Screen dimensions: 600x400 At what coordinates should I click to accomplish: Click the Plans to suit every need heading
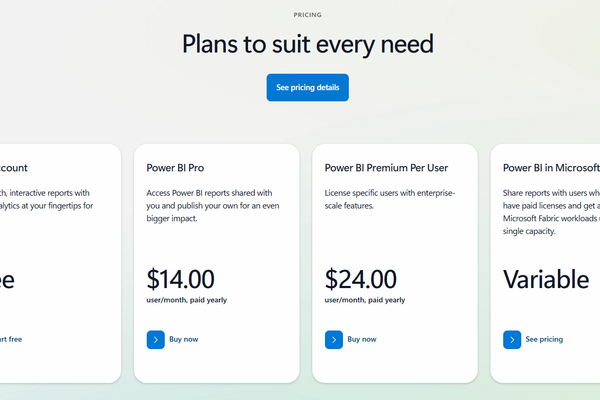coord(307,44)
